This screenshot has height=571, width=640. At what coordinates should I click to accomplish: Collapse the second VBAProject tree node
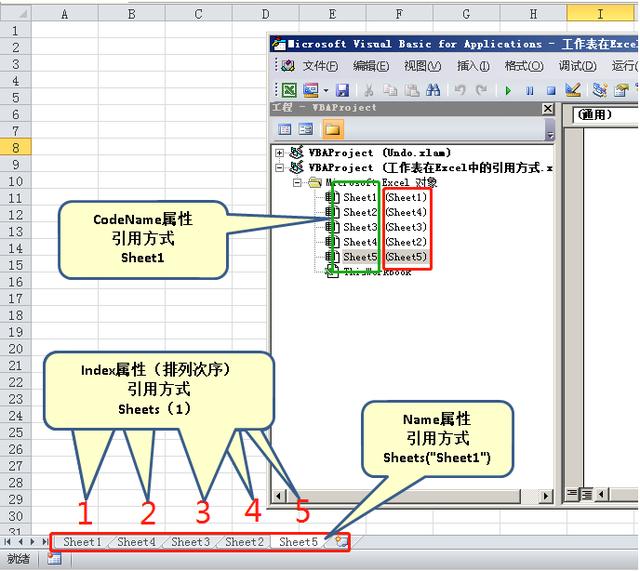coord(280,168)
